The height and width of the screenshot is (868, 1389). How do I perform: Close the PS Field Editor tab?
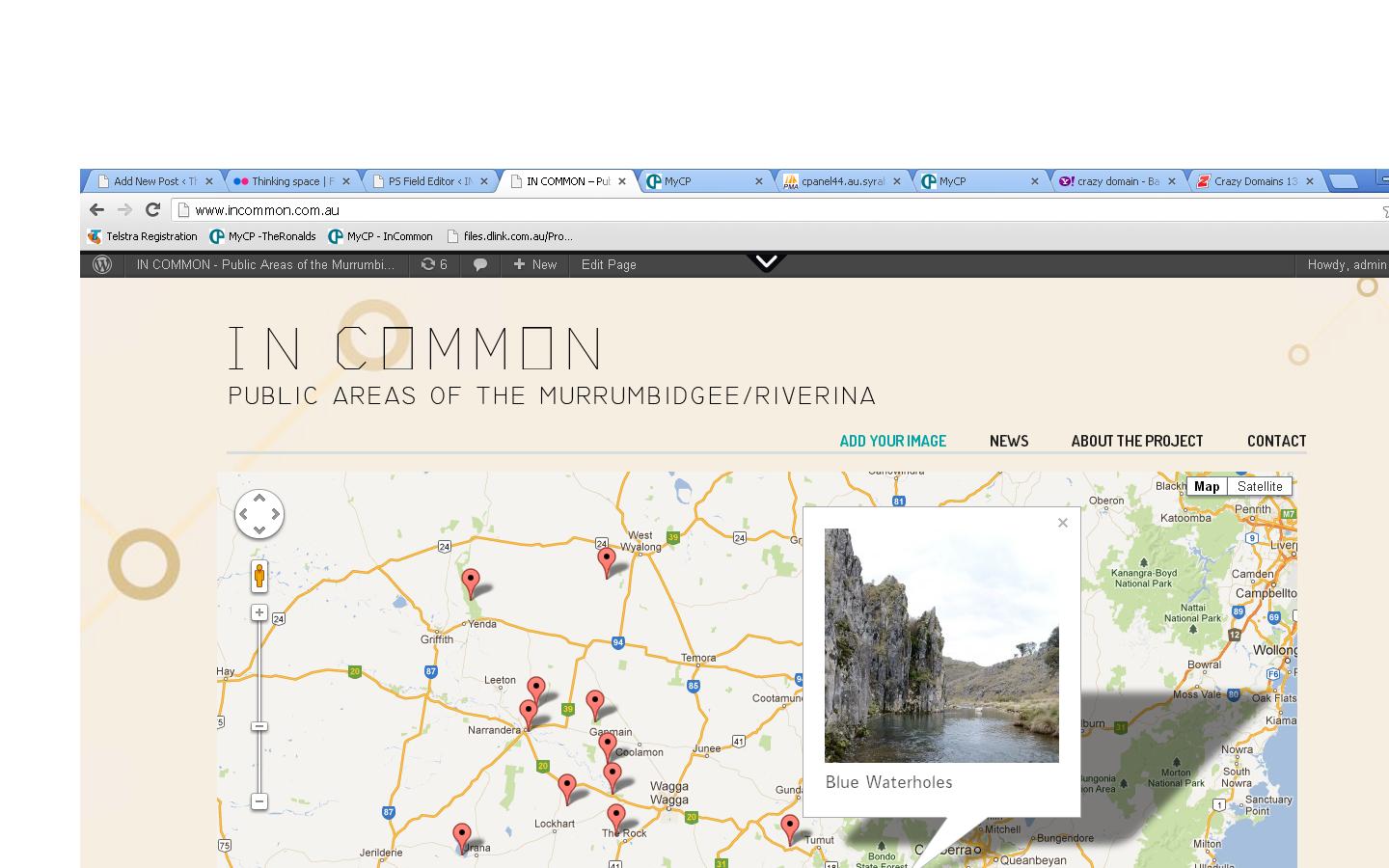(484, 181)
